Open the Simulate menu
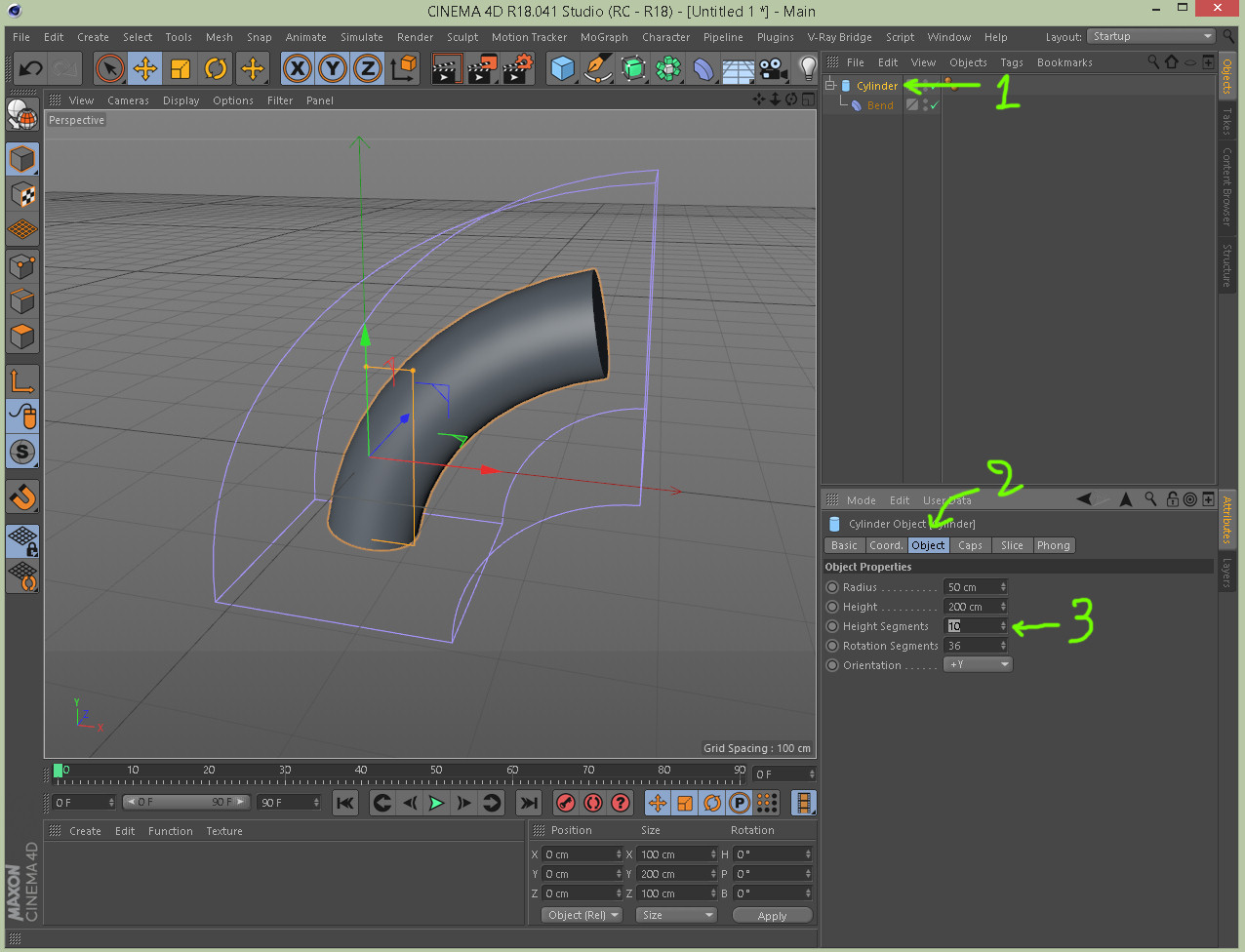1245x952 pixels. (361, 37)
